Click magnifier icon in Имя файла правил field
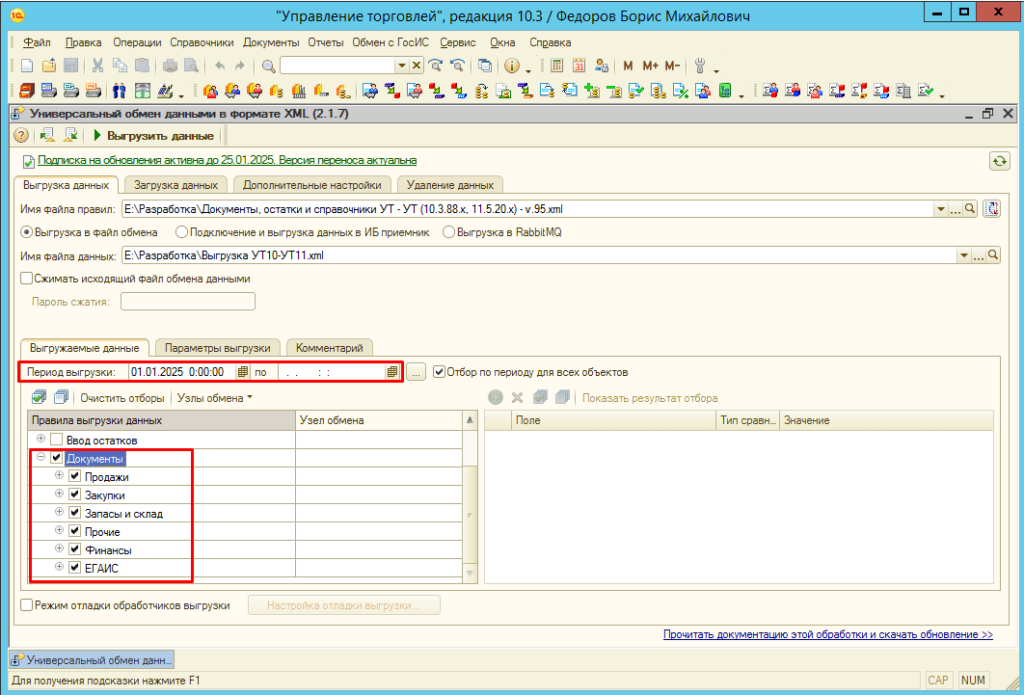The width and height of the screenshot is (1024, 695). [x=970, y=209]
